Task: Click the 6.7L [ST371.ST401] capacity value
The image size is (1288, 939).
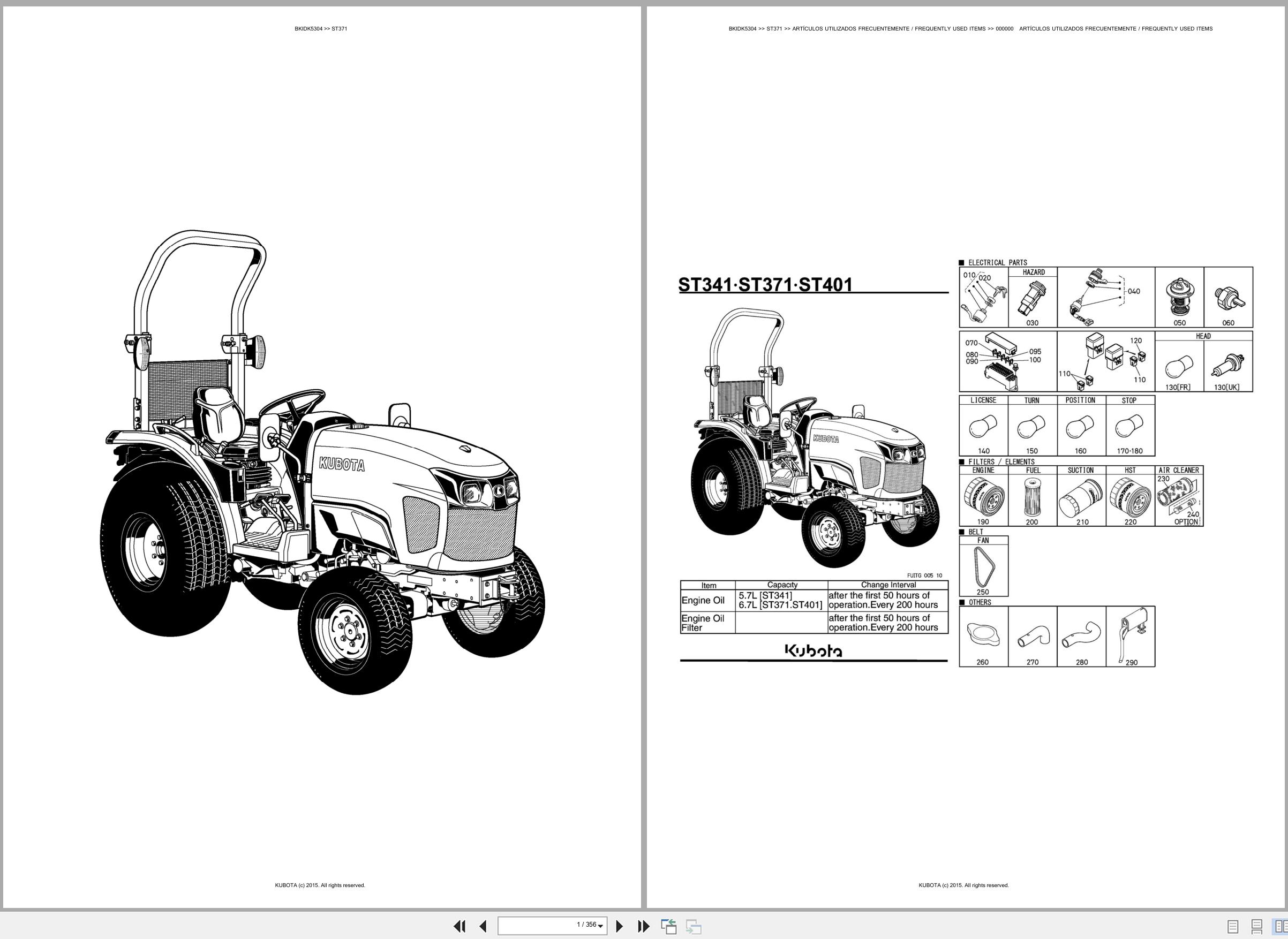Action: click(780, 605)
